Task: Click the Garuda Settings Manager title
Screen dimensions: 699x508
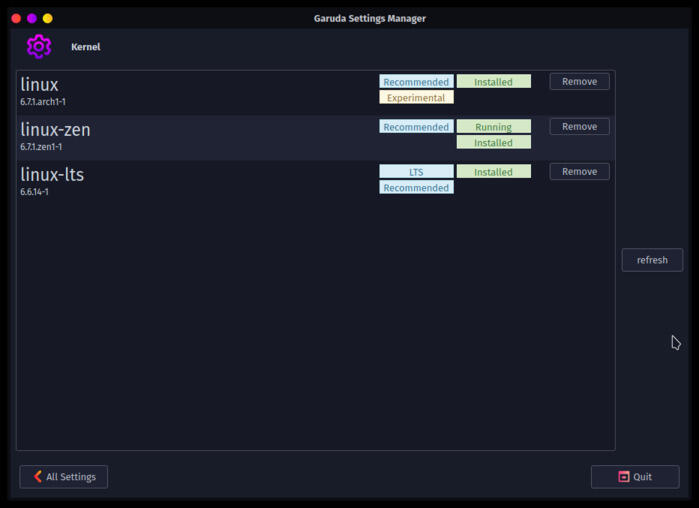Action: (x=370, y=19)
